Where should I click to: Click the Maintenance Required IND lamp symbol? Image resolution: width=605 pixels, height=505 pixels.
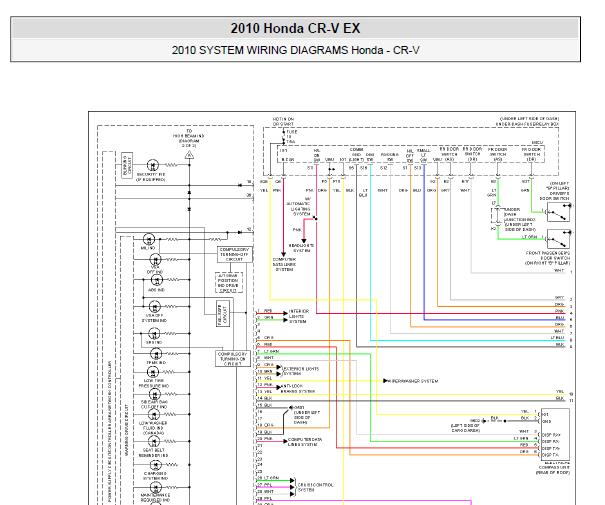[155, 488]
